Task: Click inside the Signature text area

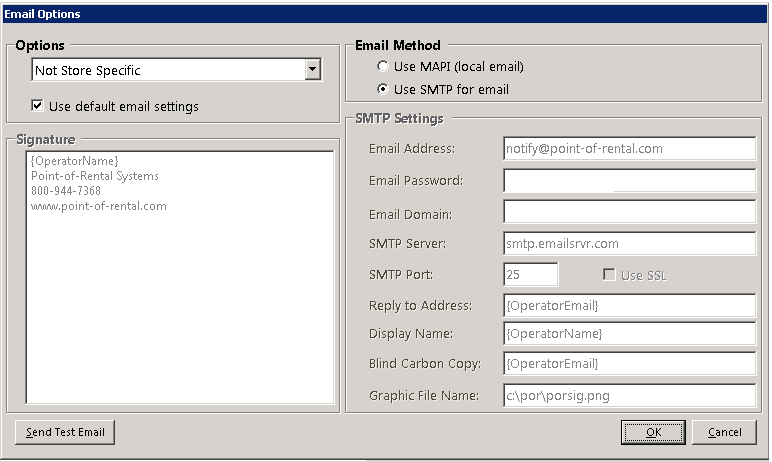Action: pos(180,277)
